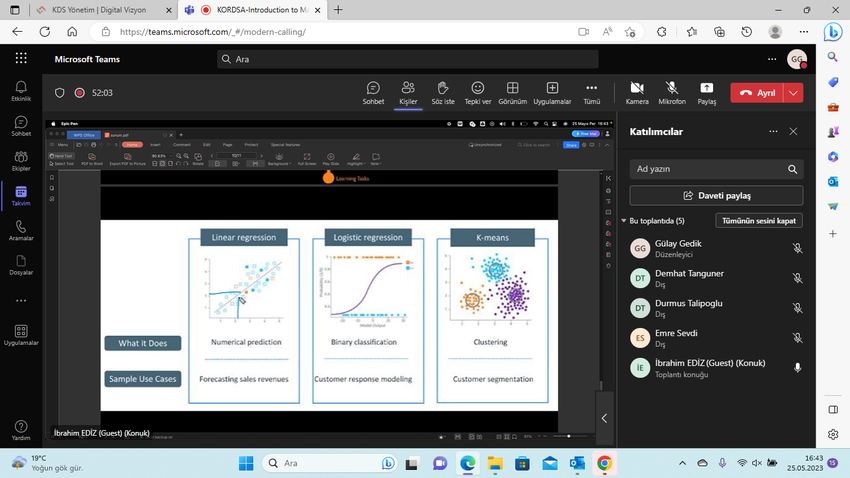The height and width of the screenshot is (478, 850).
Task: Click the Teams Ara search box
Action: (x=408, y=59)
